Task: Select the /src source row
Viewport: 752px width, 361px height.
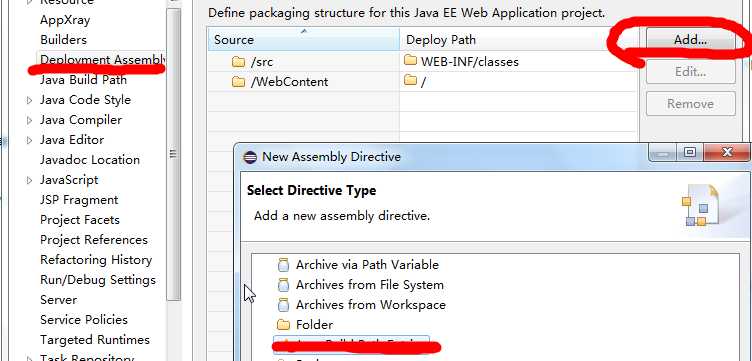Action: pos(304,62)
